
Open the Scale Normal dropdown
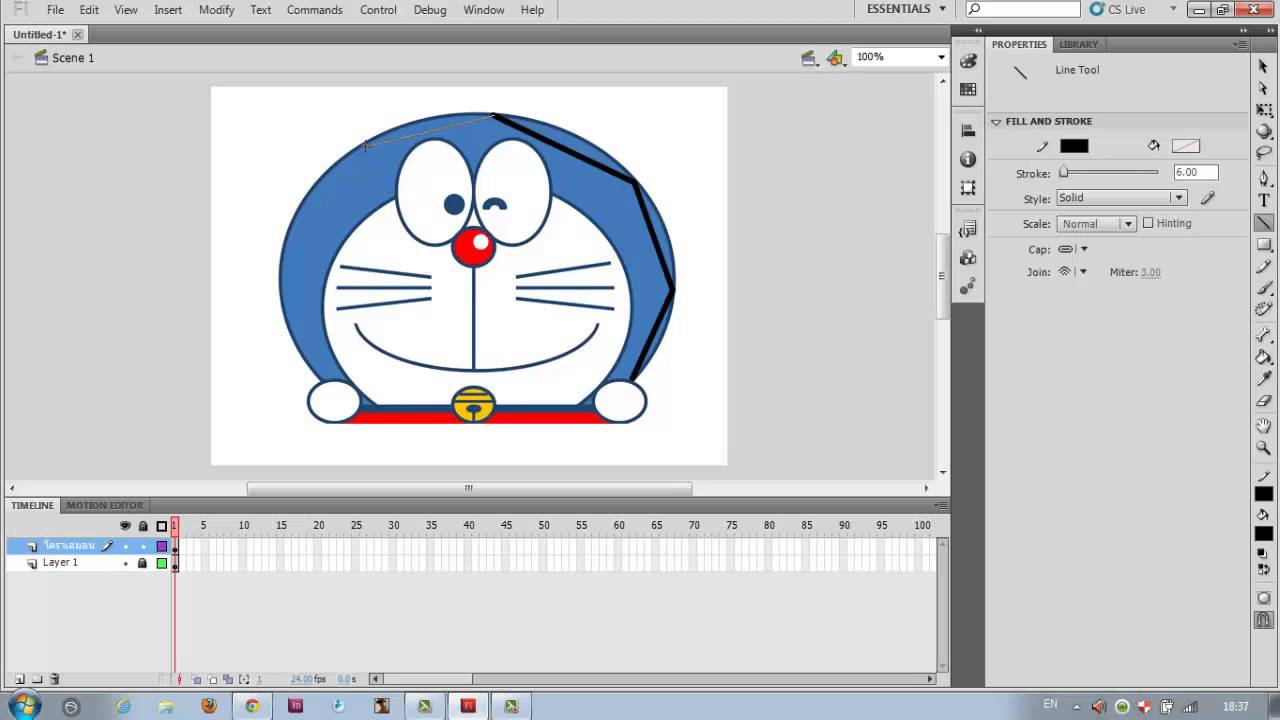[x=1096, y=224]
